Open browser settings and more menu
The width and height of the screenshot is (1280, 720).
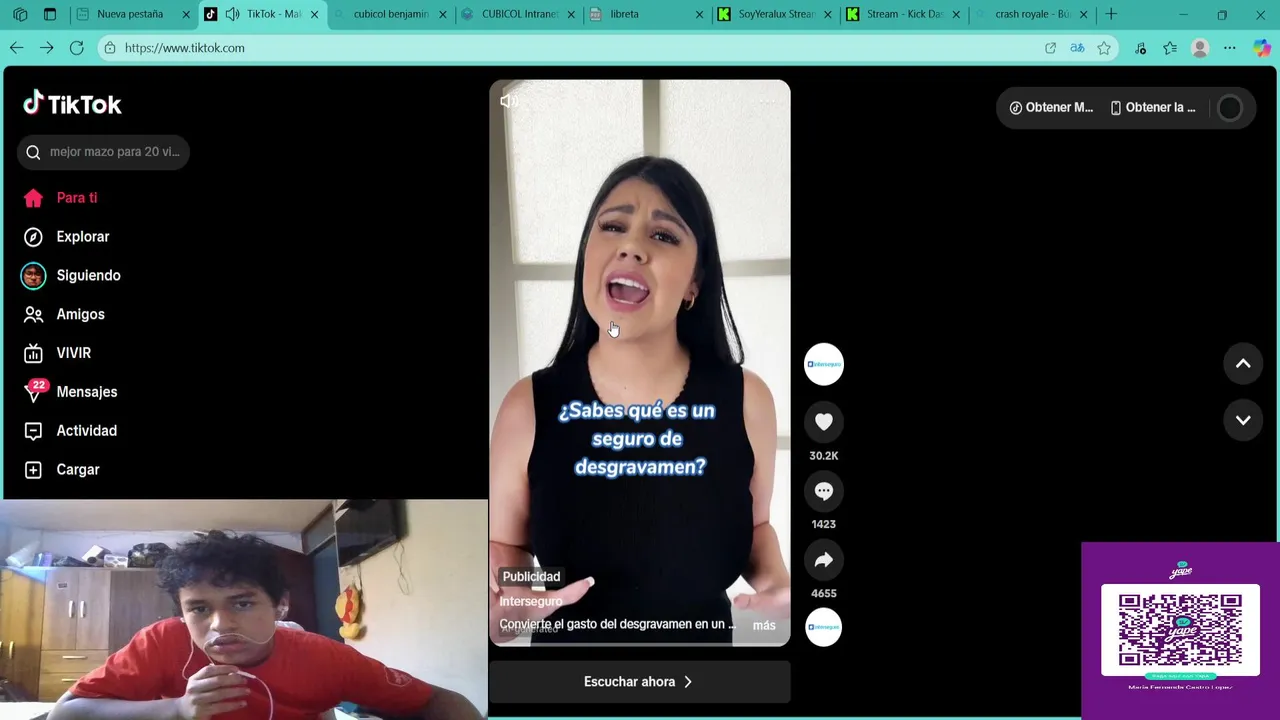click(1230, 48)
